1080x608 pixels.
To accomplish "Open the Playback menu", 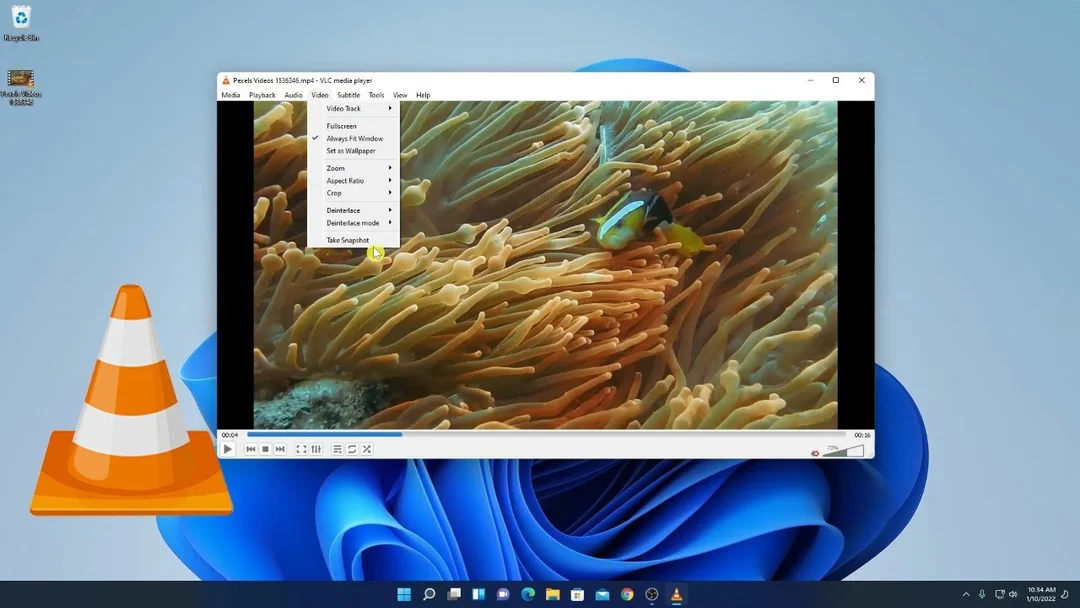I will coord(262,95).
